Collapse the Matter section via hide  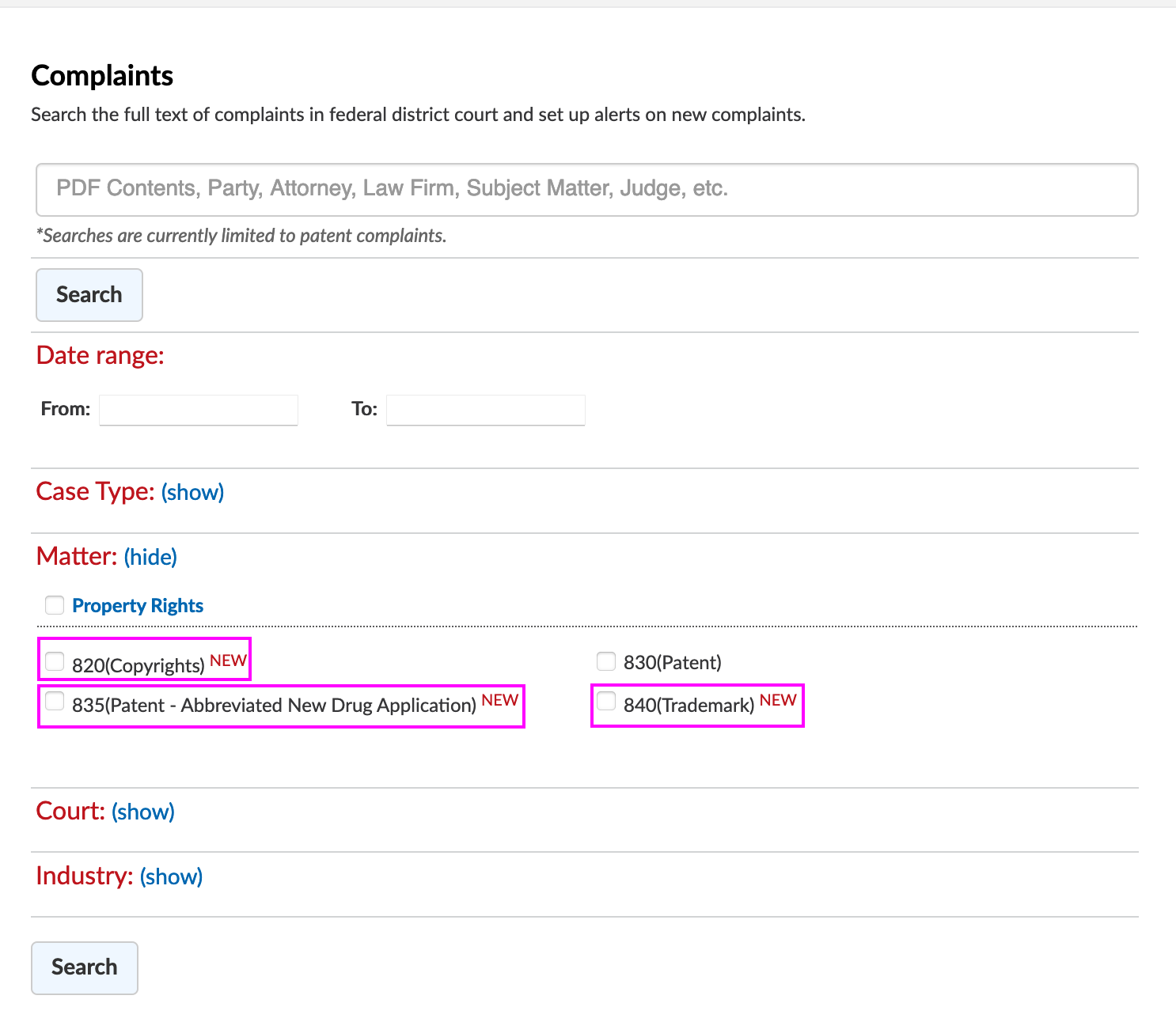click(x=150, y=557)
